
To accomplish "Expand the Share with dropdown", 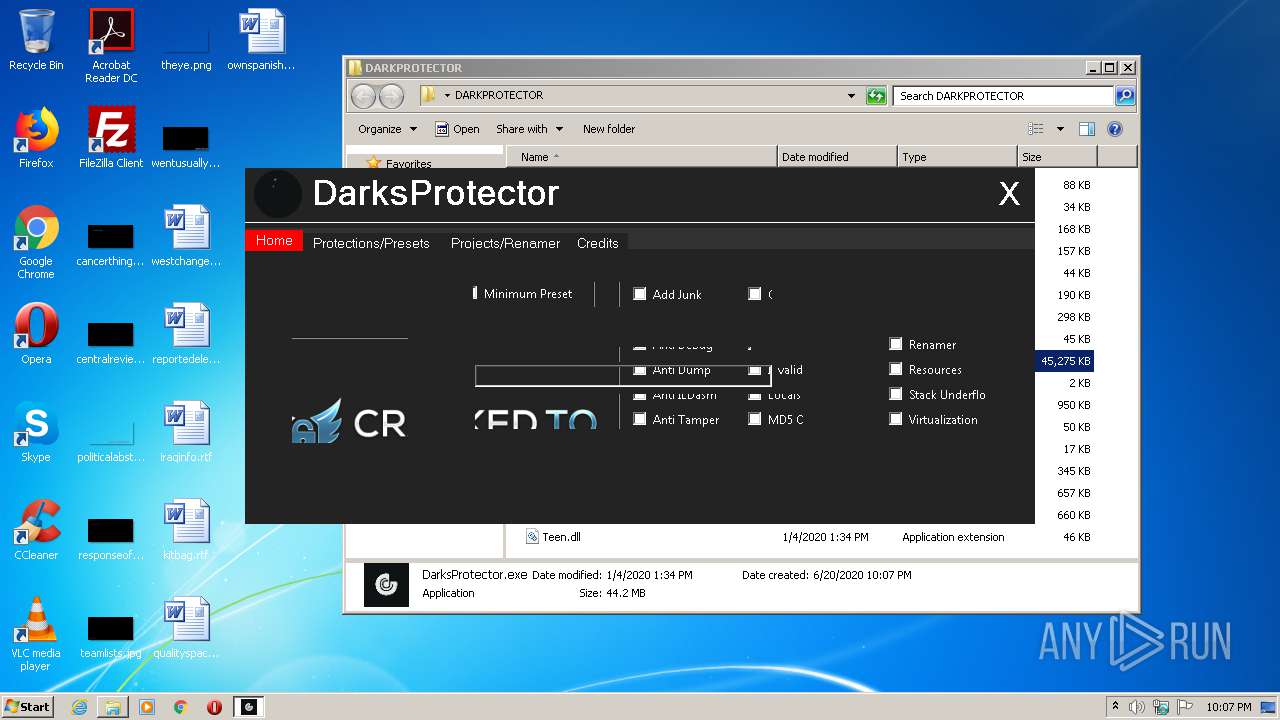I will [x=529, y=129].
